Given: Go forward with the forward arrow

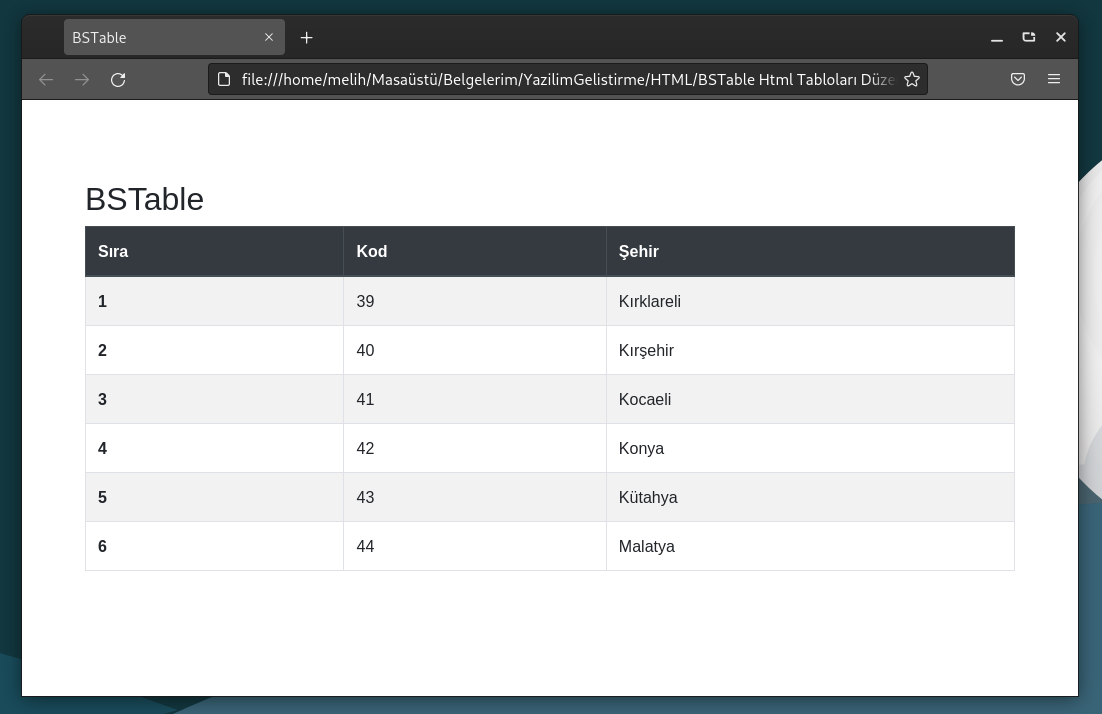Looking at the screenshot, I should 82,79.
